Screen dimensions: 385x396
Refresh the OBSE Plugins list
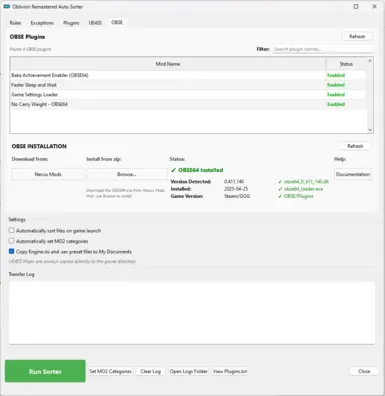(357, 36)
